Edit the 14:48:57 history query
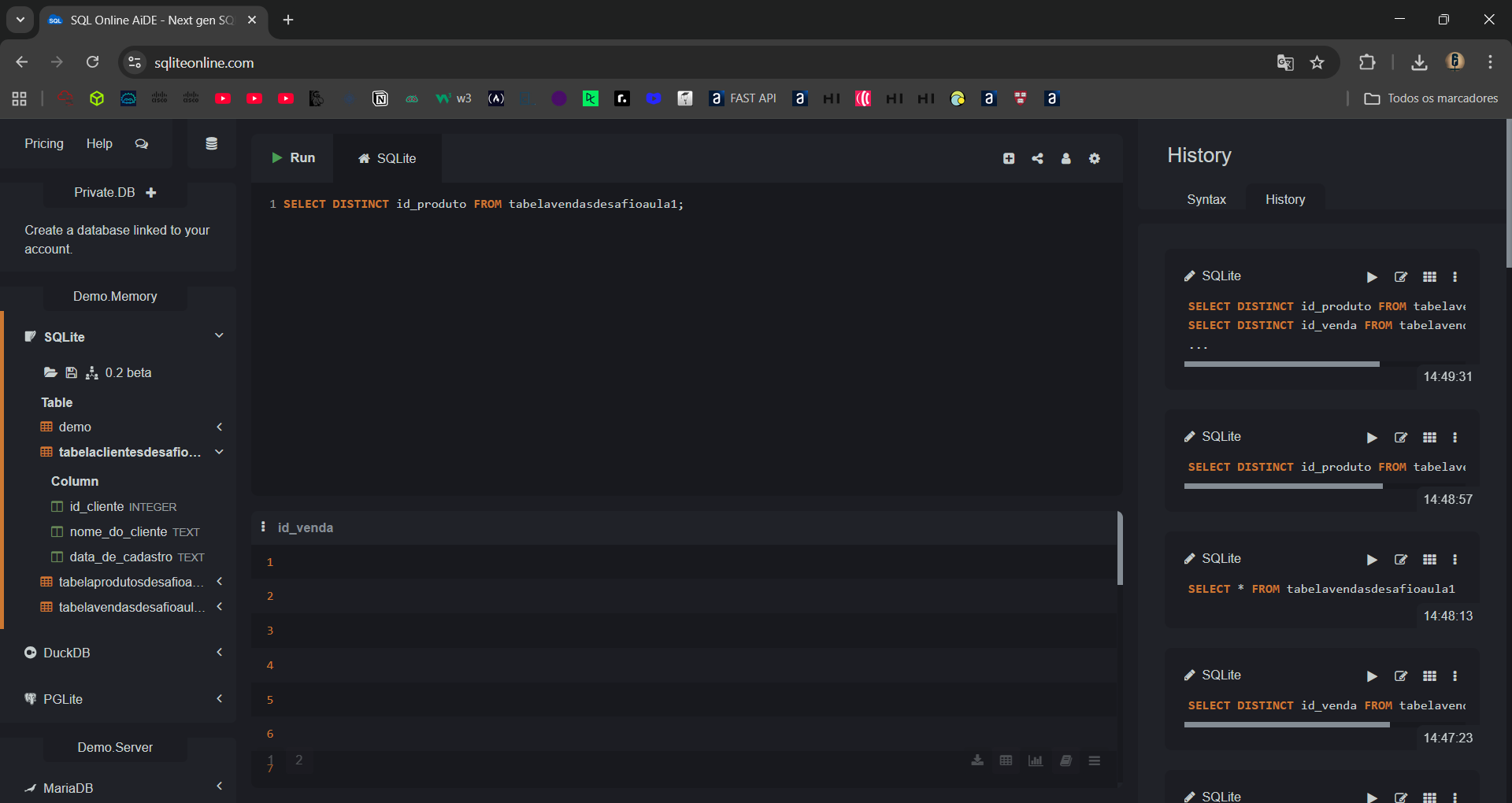1512x803 pixels. (1400, 438)
